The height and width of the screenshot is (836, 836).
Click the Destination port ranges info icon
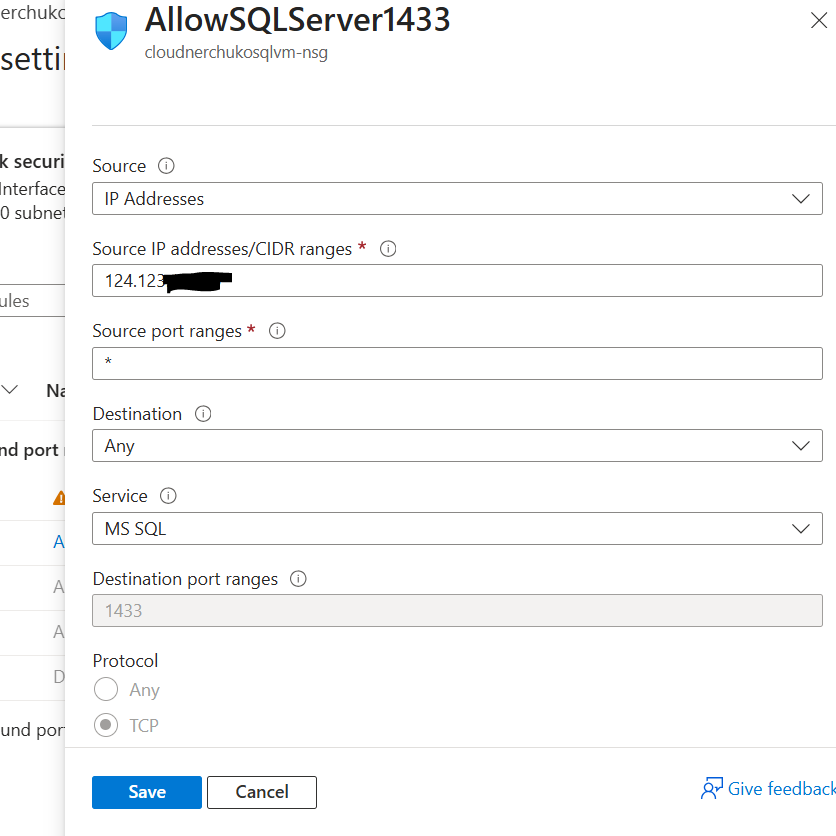click(298, 578)
